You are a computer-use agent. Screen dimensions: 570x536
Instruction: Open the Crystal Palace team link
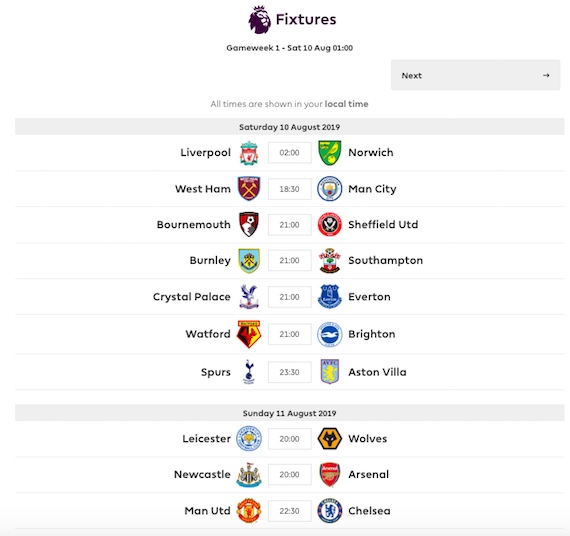pyautogui.click(x=192, y=297)
